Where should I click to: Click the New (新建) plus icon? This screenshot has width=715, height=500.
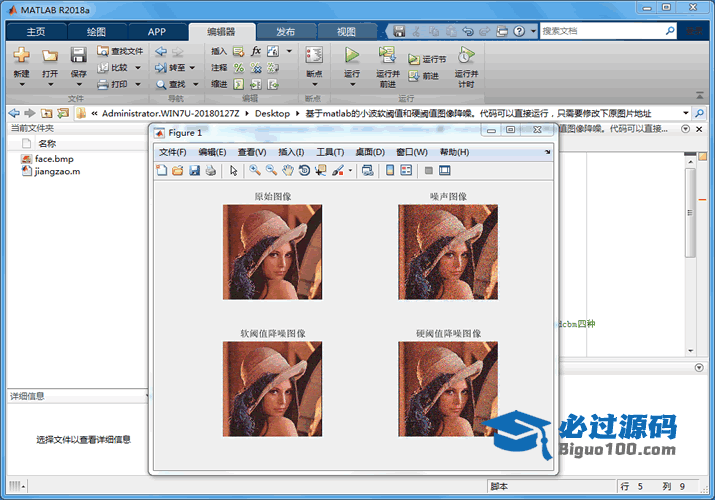pyautogui.click(x=21, y=55)
